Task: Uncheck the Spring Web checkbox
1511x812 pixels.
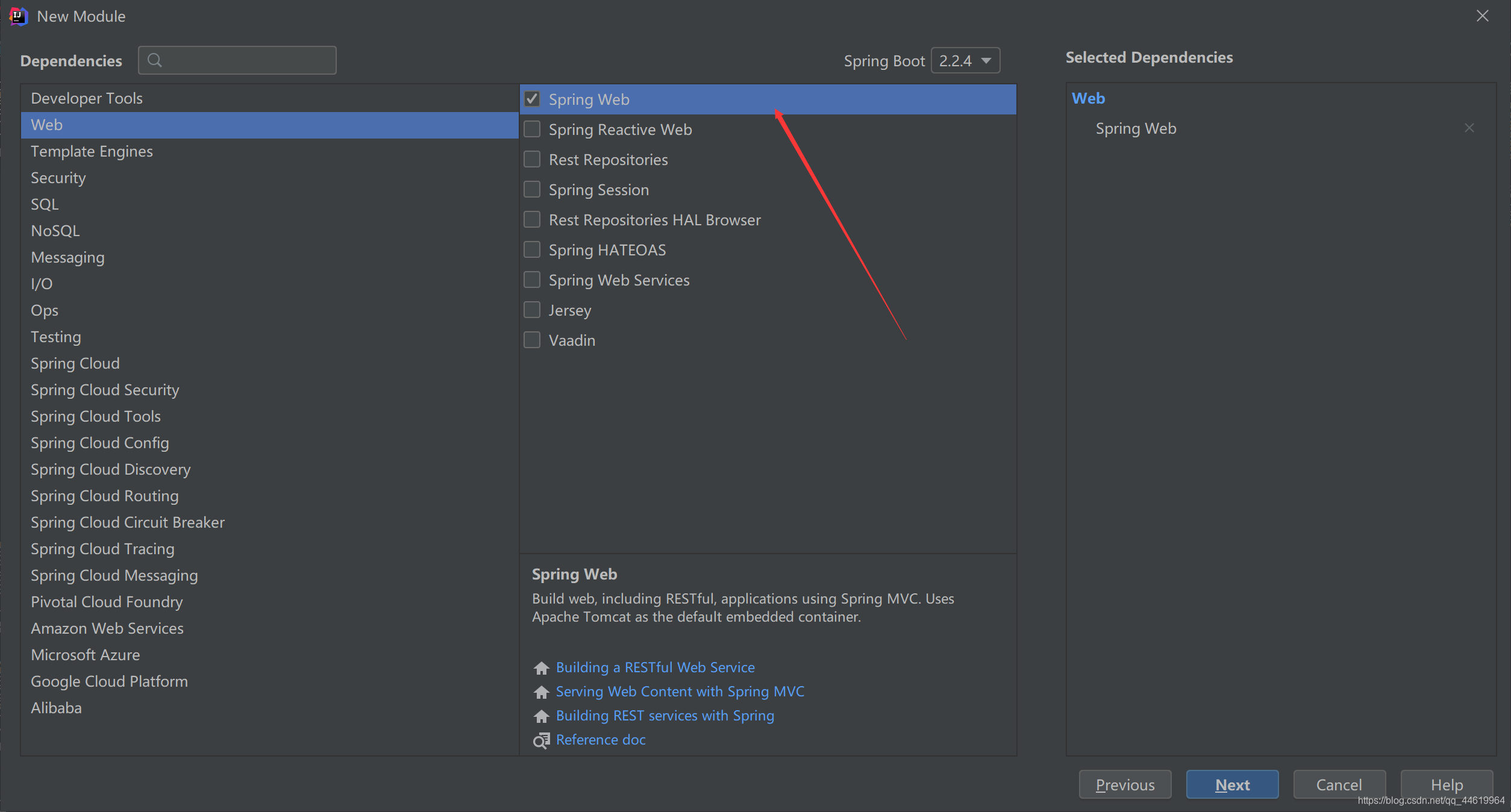Action: (532, 99)
